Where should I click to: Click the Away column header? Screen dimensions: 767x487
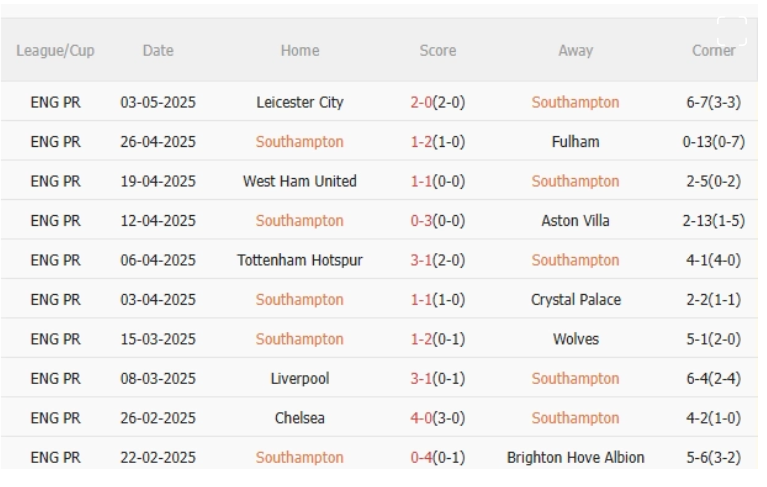[x=575, y=50]
